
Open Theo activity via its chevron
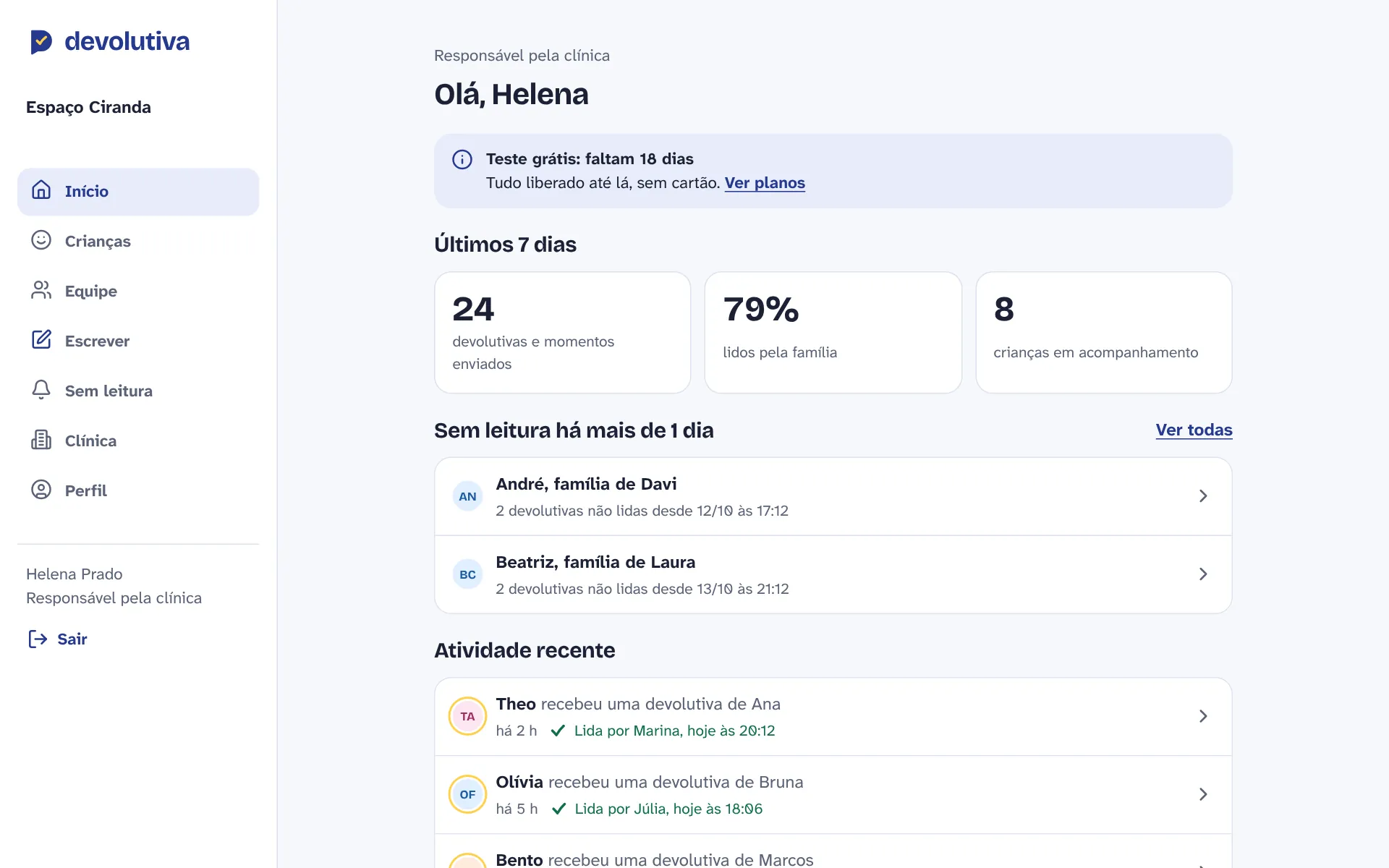coord(1203,716)
